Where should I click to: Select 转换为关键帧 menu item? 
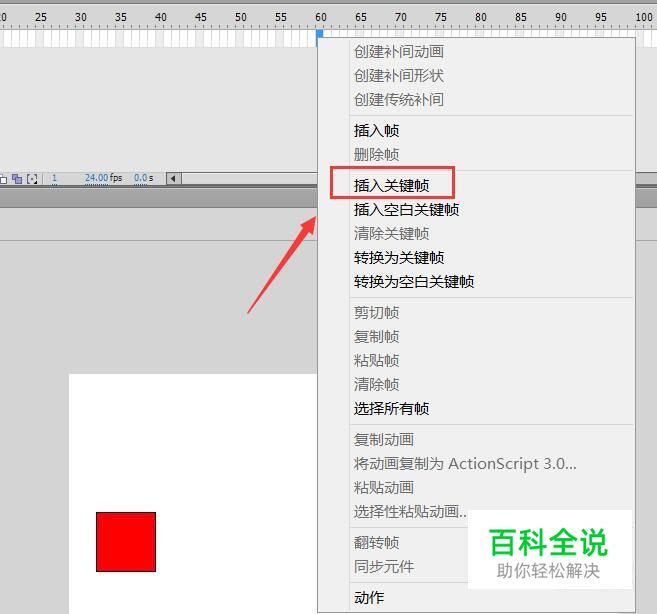[x=399, y=257]
